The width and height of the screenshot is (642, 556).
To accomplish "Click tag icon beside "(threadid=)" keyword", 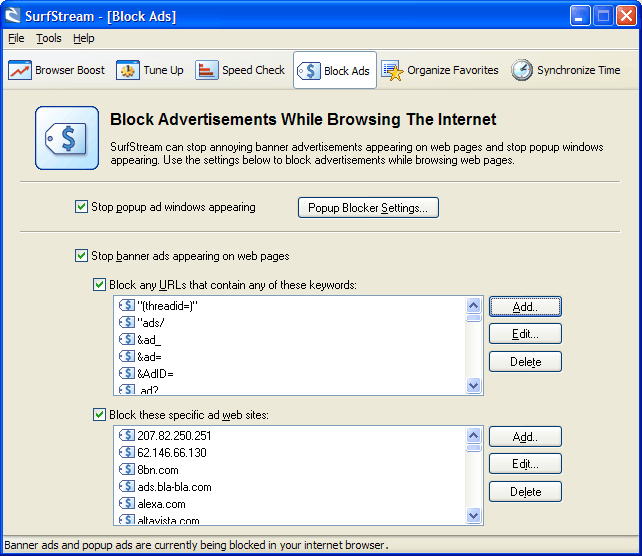I will tap(127, 305).
